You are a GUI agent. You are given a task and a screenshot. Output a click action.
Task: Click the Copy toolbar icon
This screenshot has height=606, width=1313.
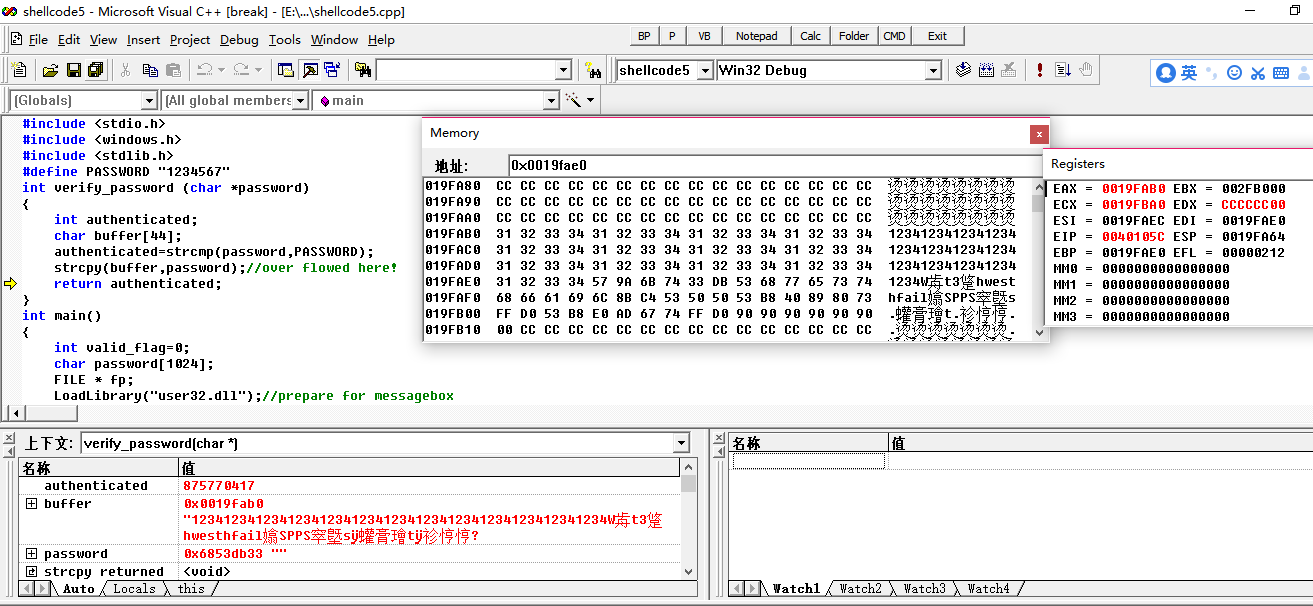(x=150, y=70)
